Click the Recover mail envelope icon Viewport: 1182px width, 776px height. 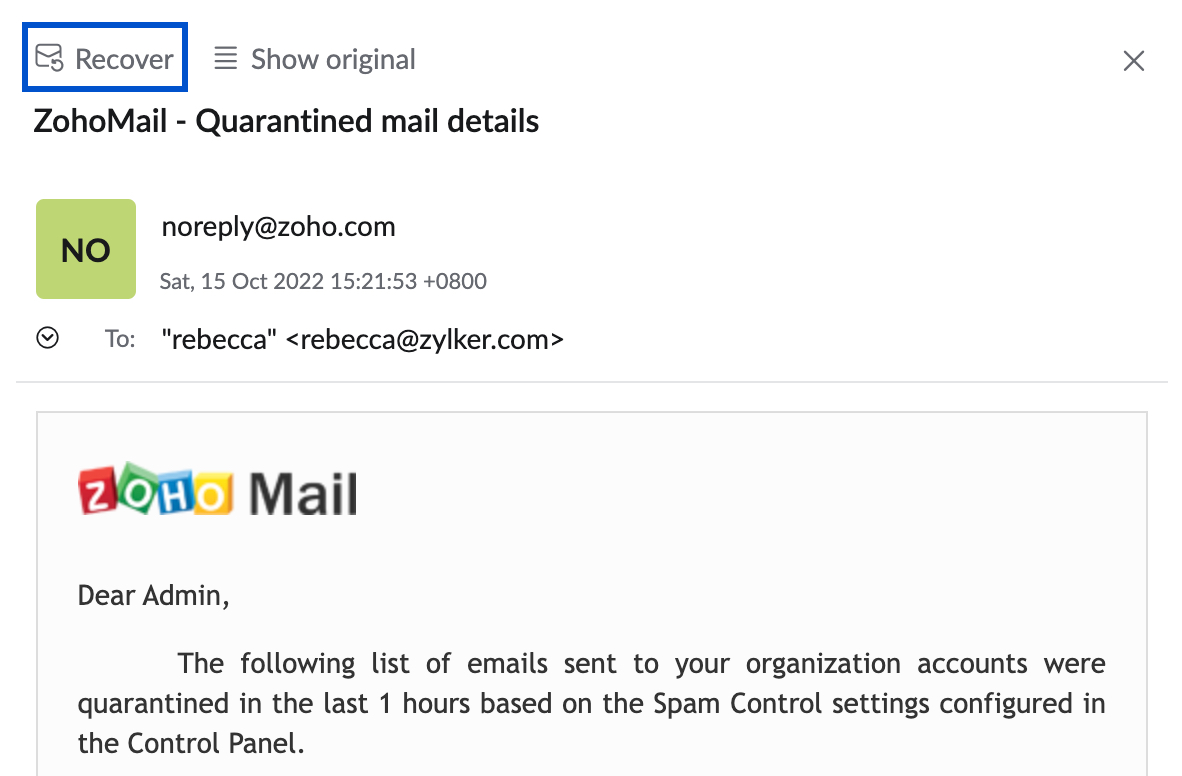[x=50, y=58]
